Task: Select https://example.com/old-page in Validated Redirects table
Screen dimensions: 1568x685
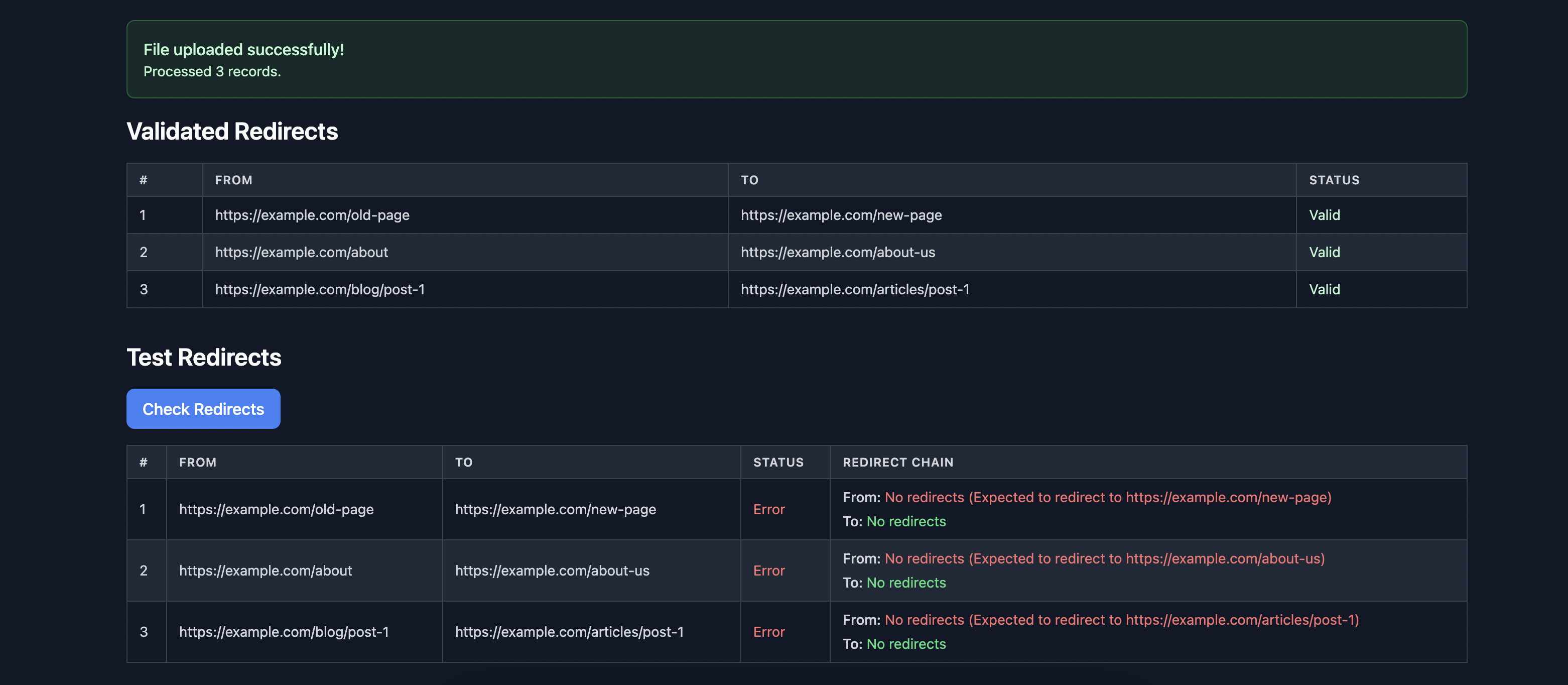Action: [x=312, y=215]
